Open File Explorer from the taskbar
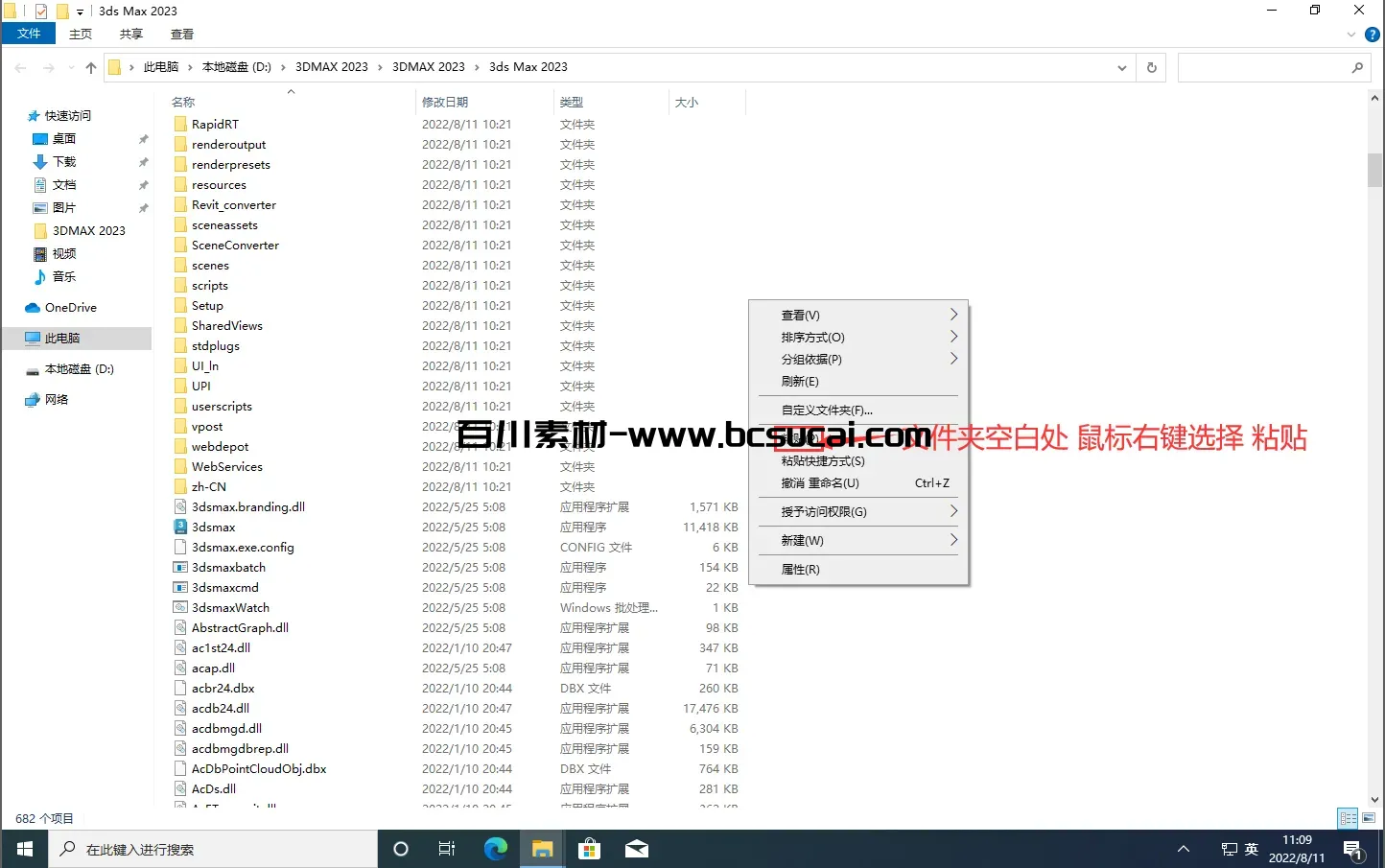 coord(543,849)
